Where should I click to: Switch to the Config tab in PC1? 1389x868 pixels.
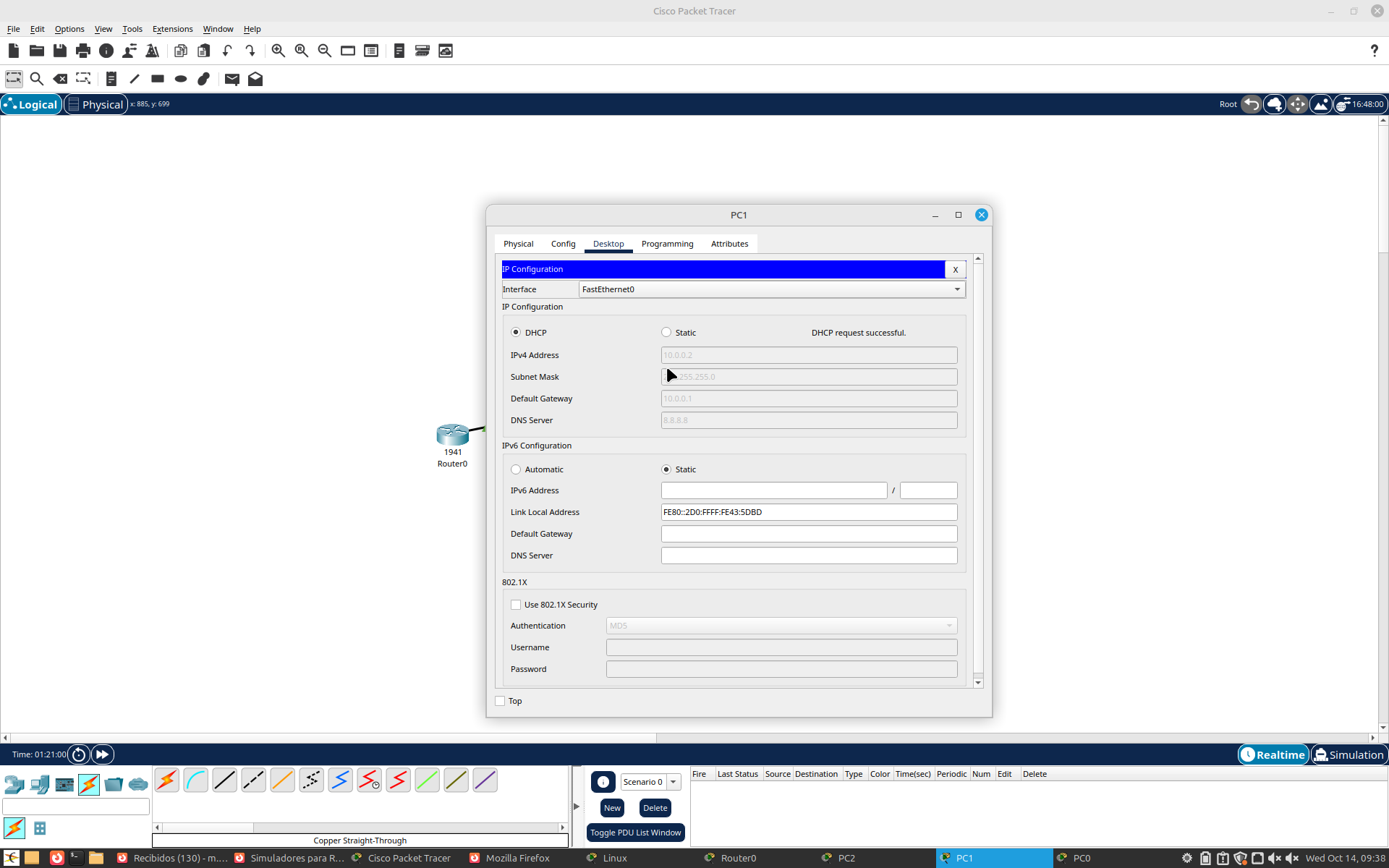coord(563,244)
